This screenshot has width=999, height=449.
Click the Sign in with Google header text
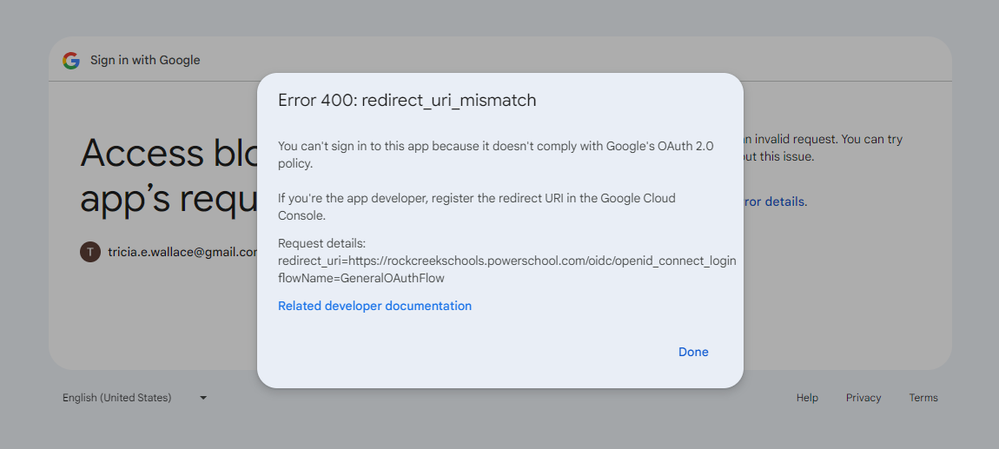tap(145, 60)
